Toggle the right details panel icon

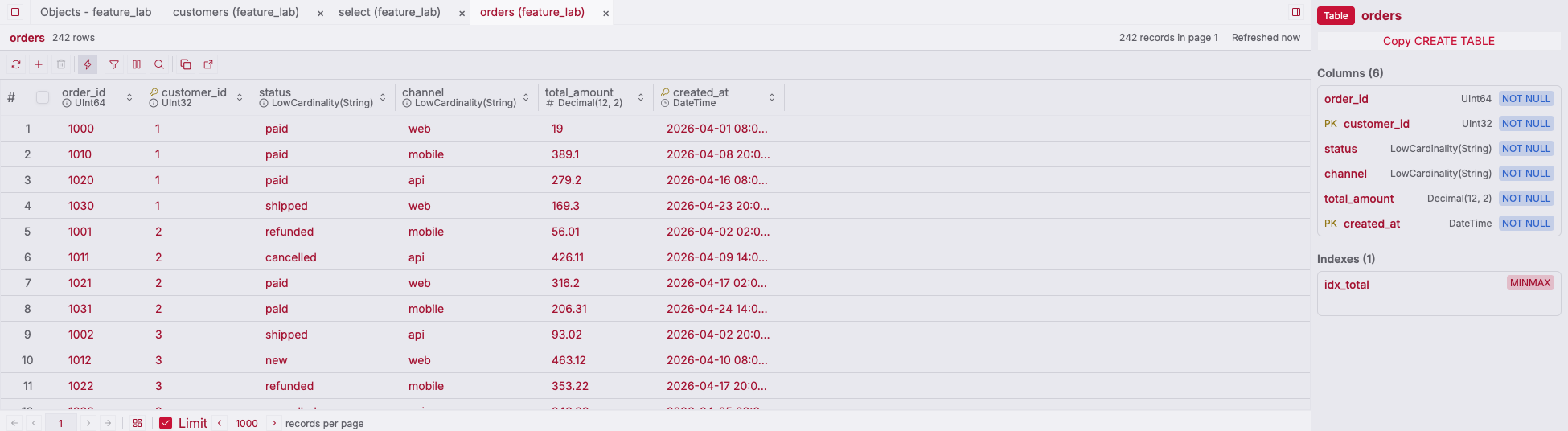click(x=1296, y=12)
